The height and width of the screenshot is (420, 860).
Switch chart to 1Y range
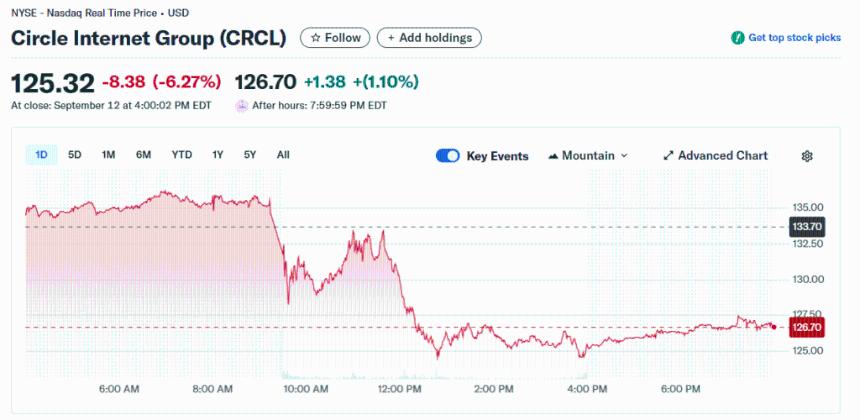pos(217,155)
